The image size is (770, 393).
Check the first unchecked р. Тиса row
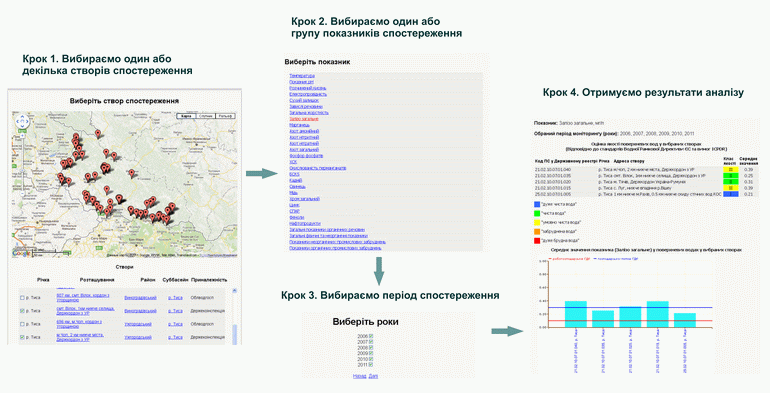click(22, 298)
